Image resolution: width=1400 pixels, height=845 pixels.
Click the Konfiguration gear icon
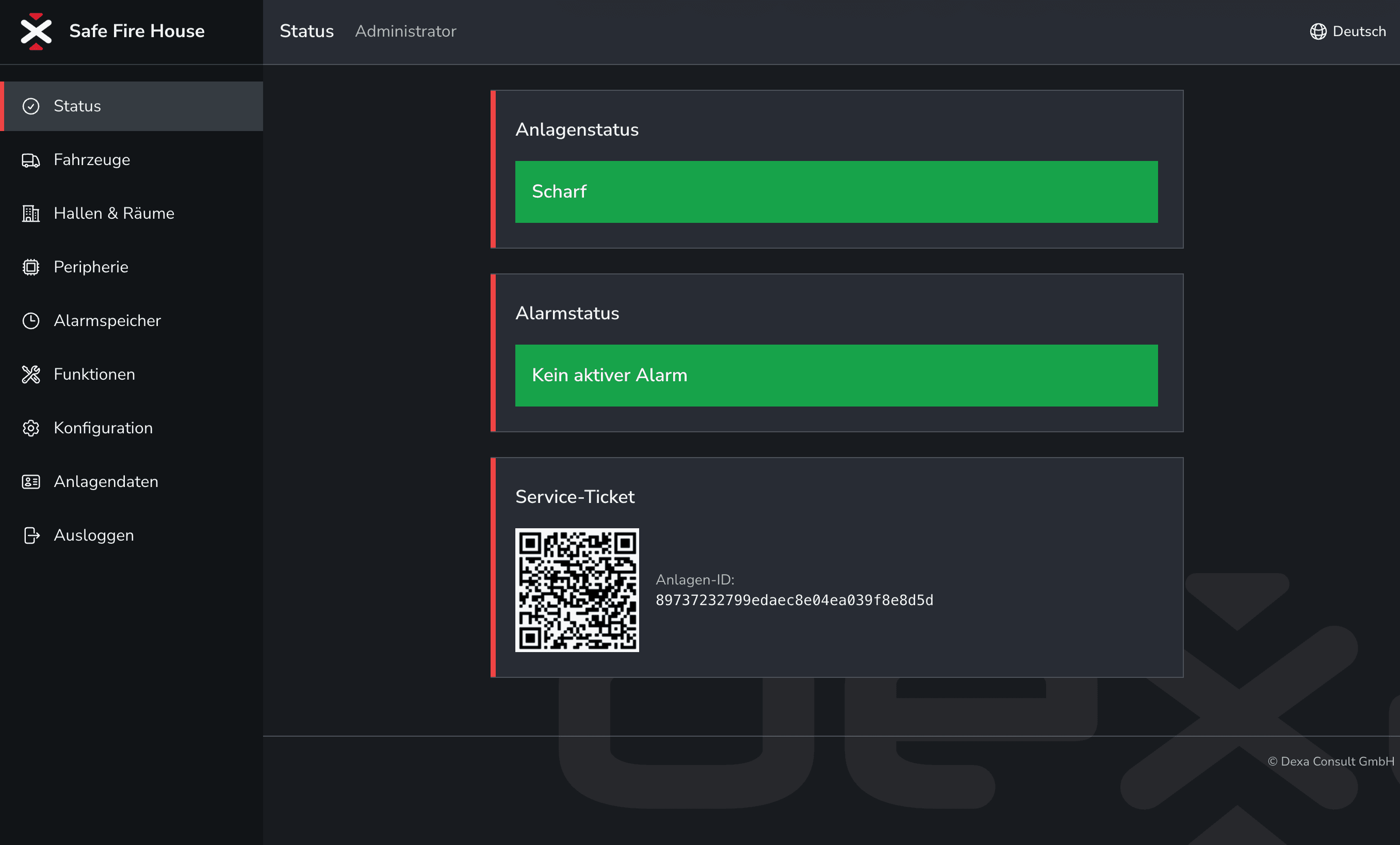[30, 428]
